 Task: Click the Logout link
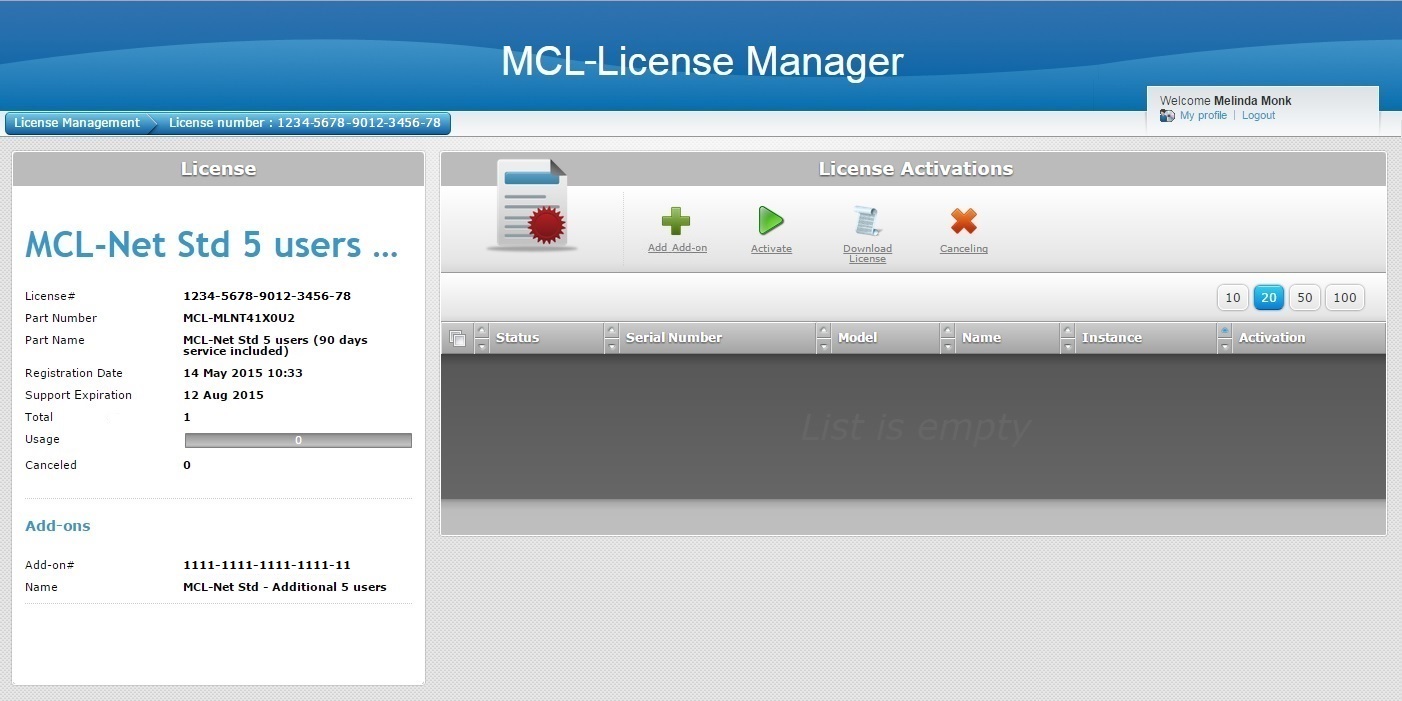pos(1258,116)
